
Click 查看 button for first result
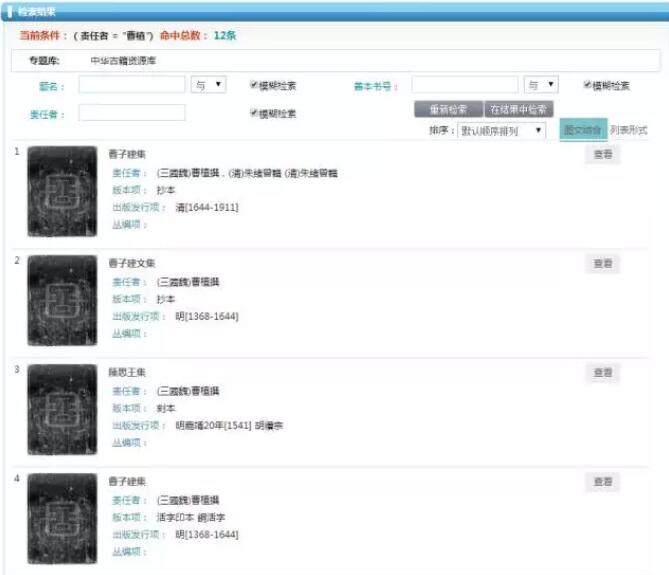[x=602, y=154]
